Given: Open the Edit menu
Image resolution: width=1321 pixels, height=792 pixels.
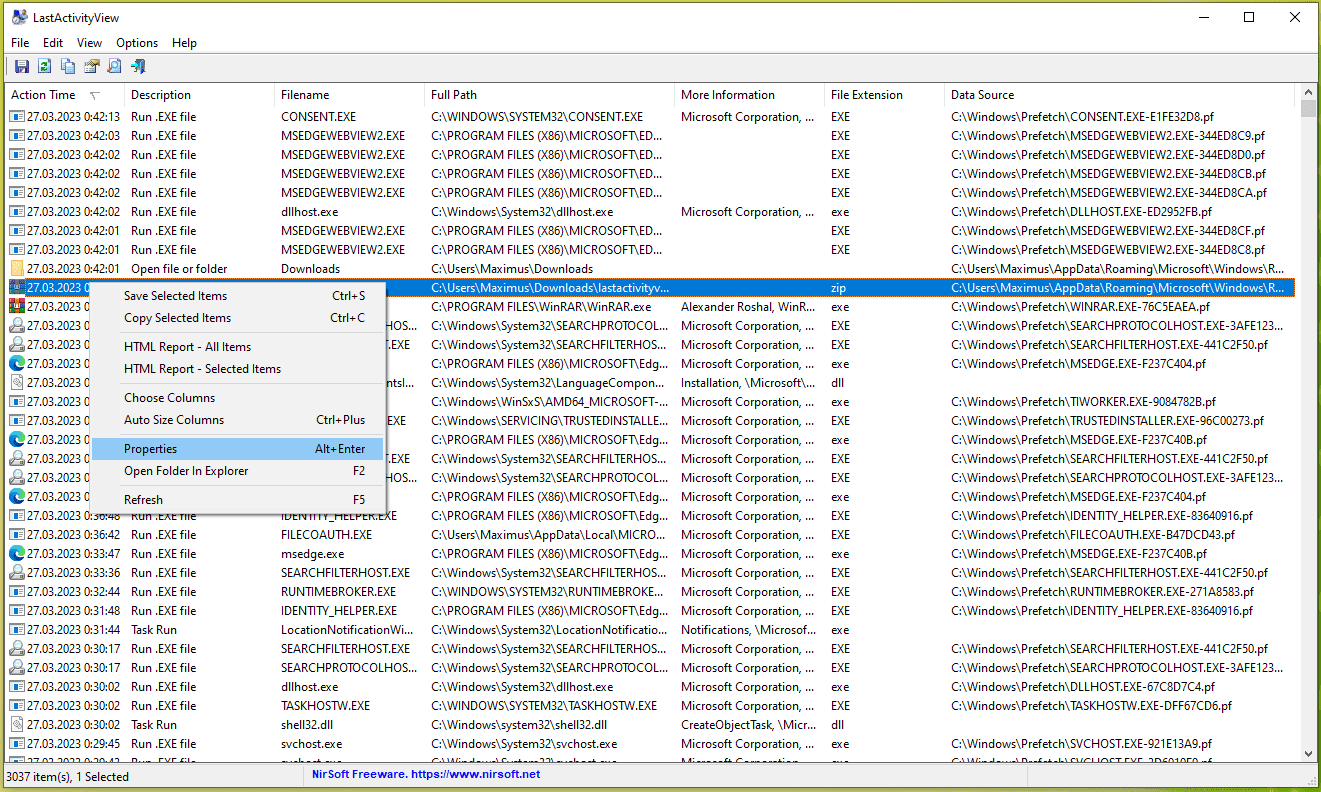Looking at the screenshot, I should click(x=53, y=43).
